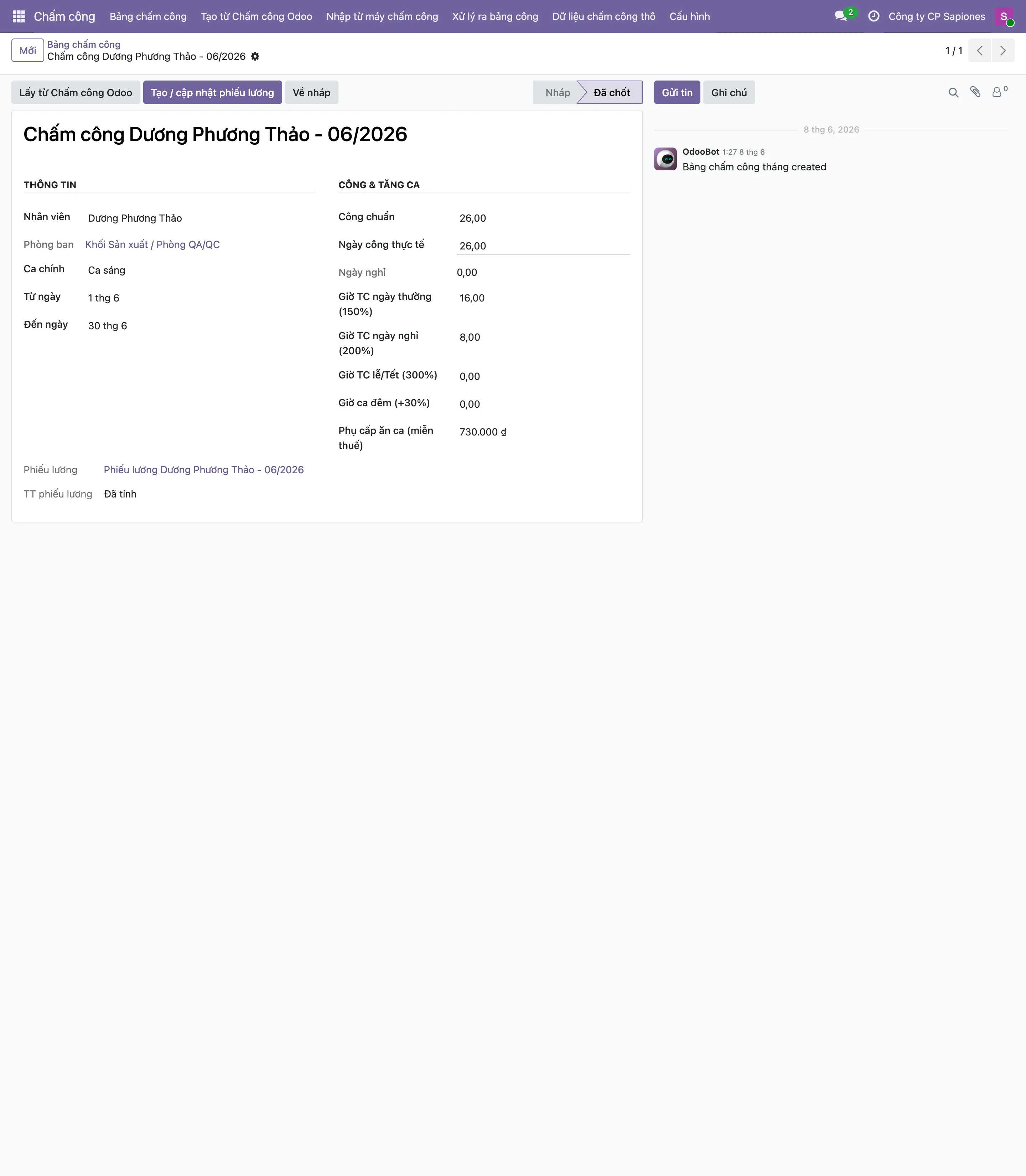This screenshot has width=1026, height=1176.
Task: Open the apps grid menu icon
Action: click(x=18, y=17)
